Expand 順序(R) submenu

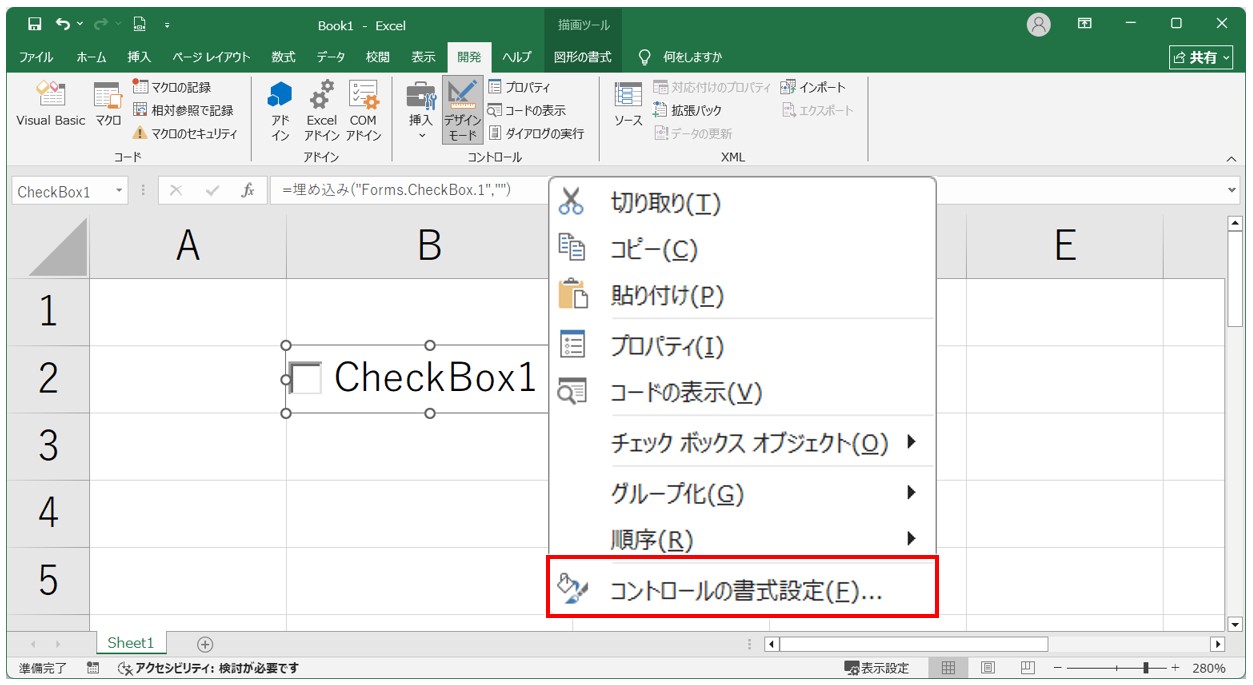[742, 540]
